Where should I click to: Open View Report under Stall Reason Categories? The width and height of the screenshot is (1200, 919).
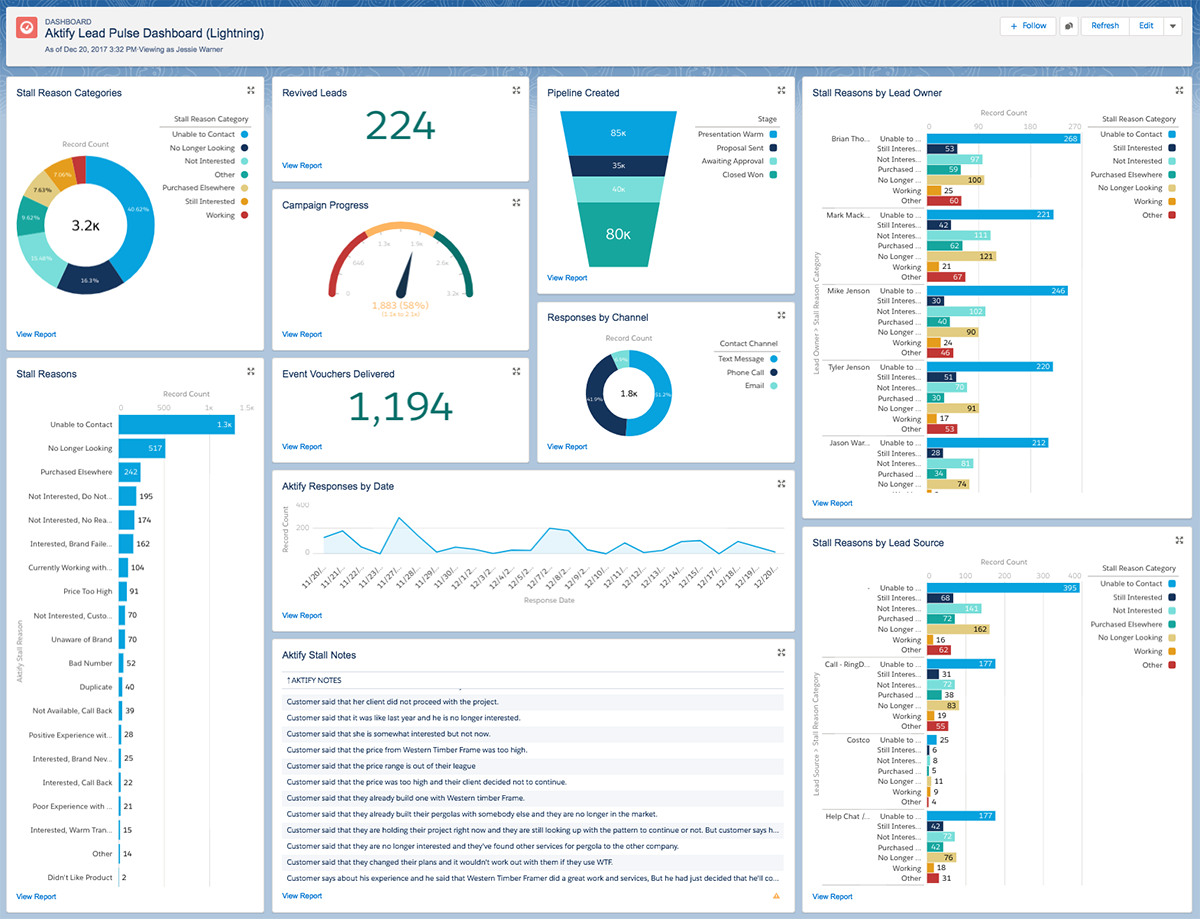coord(36,334)
